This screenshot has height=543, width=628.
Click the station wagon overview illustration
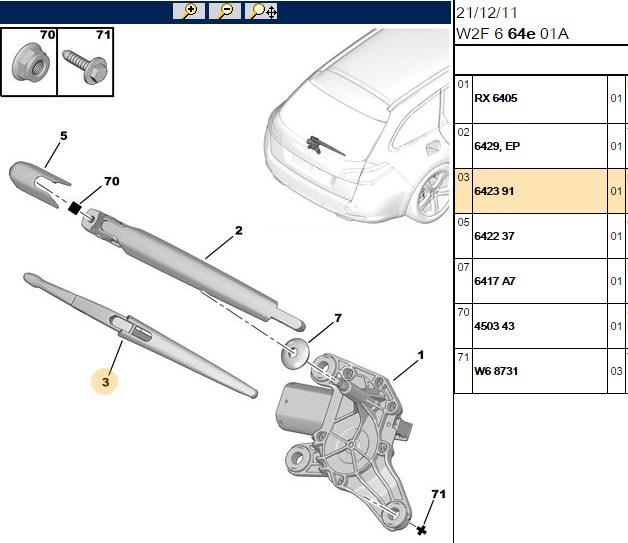click(357, 126)
